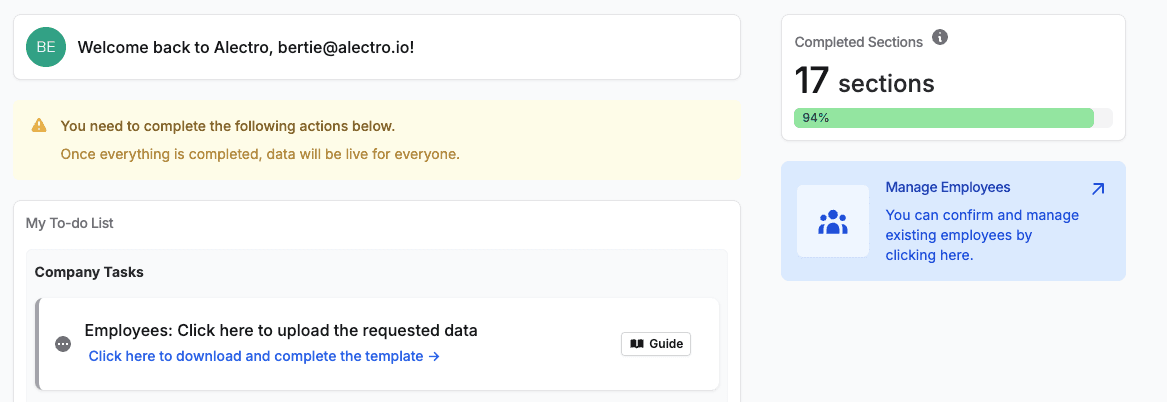Select the Company Tasks section header
The height and width of the screenshot is (402, 1167).
point(87,272)
